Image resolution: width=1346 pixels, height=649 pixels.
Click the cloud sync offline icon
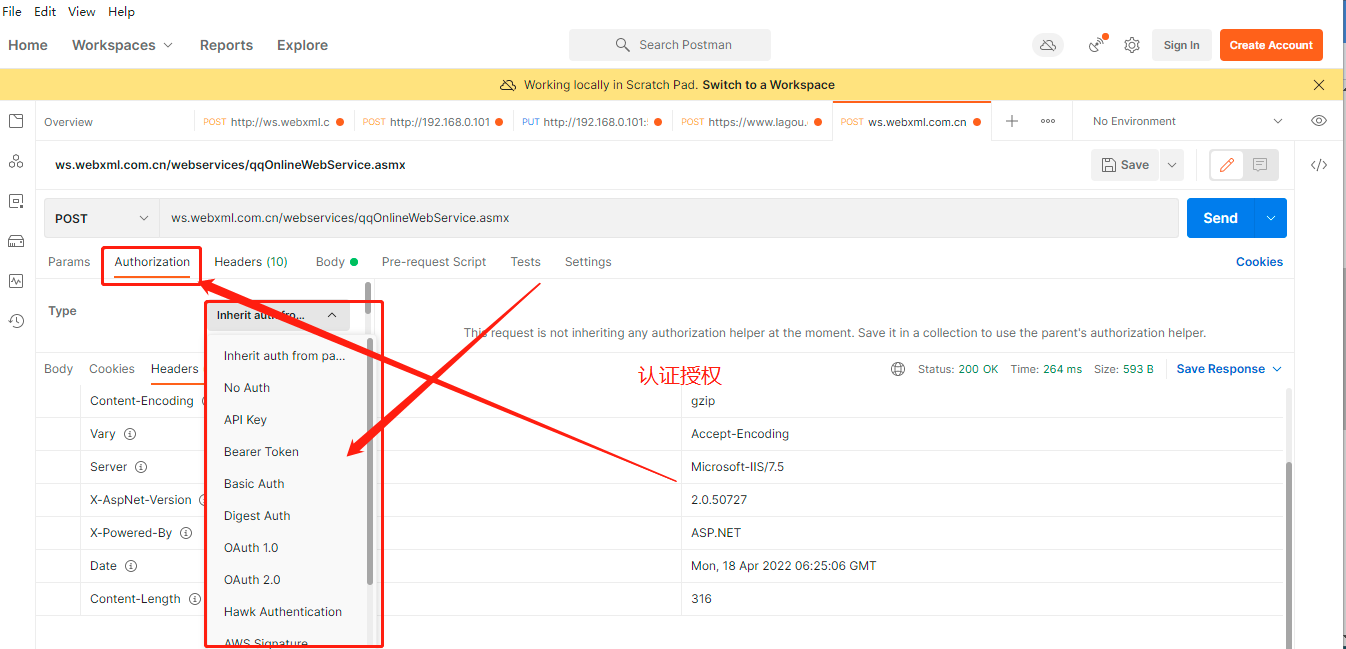pyautogui.click(x=1048, y=45)
